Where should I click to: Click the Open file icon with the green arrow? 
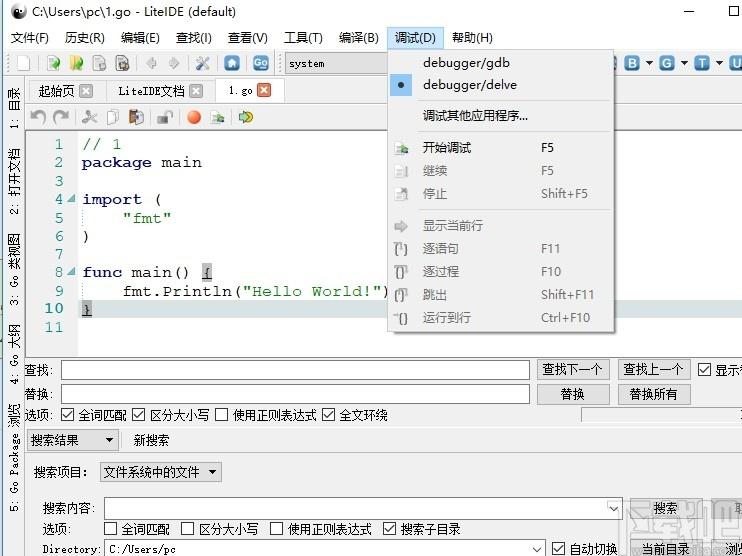[53, 63]
